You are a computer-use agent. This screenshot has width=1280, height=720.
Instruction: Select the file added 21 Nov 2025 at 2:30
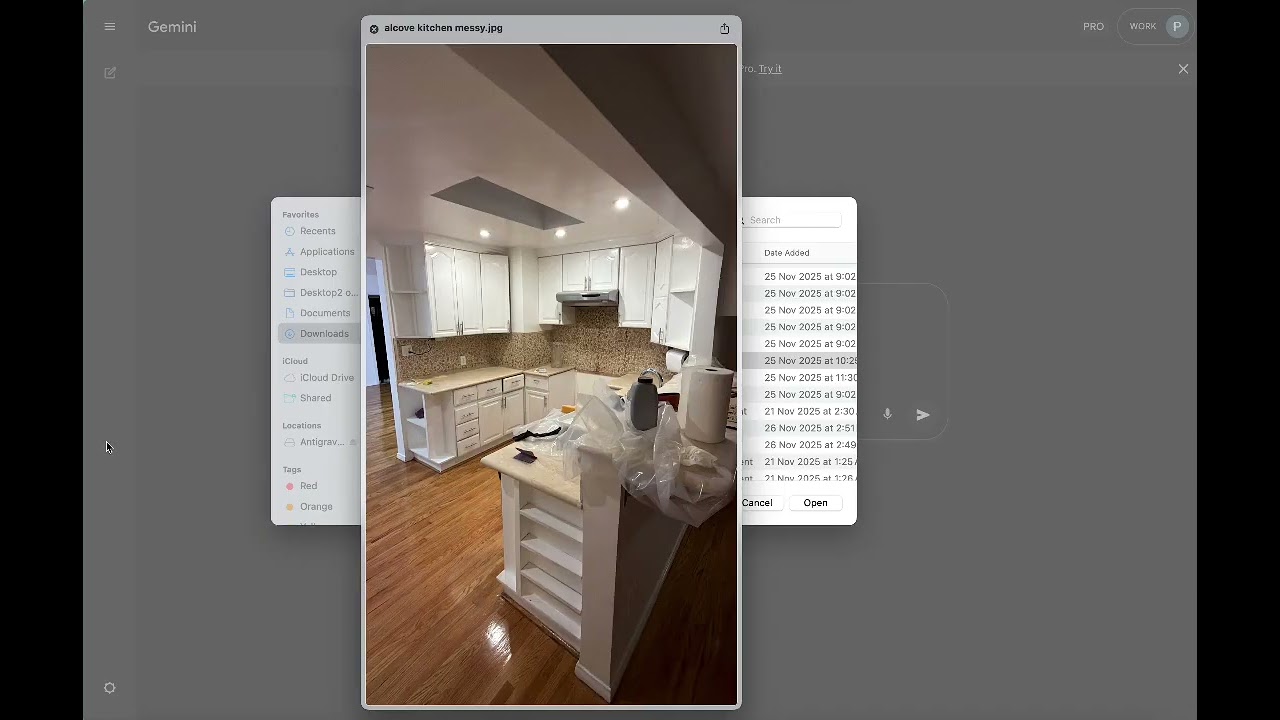point(799,411)
